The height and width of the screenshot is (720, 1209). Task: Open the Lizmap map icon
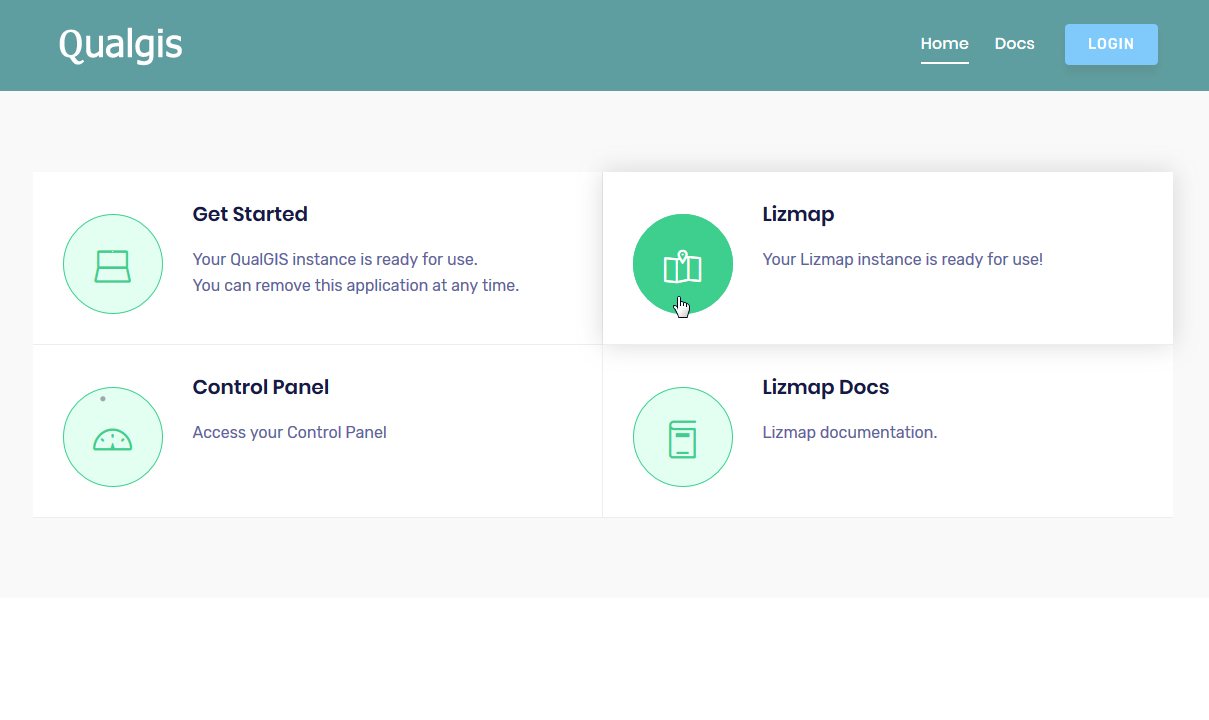click(683, 264)
